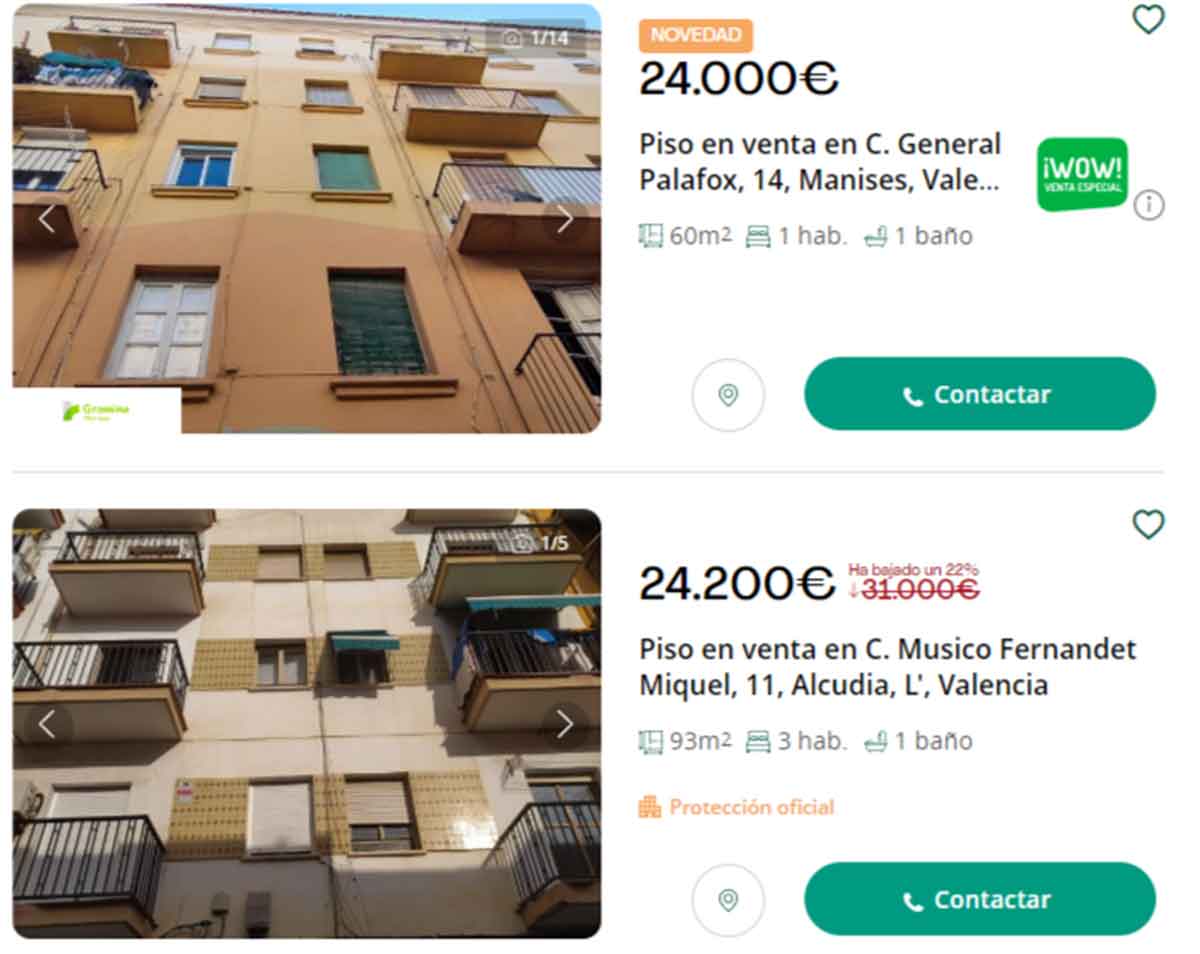1200x954 pixels.
Task: Click the 24.200€ price with 22% drop
Action: point(737,583)
